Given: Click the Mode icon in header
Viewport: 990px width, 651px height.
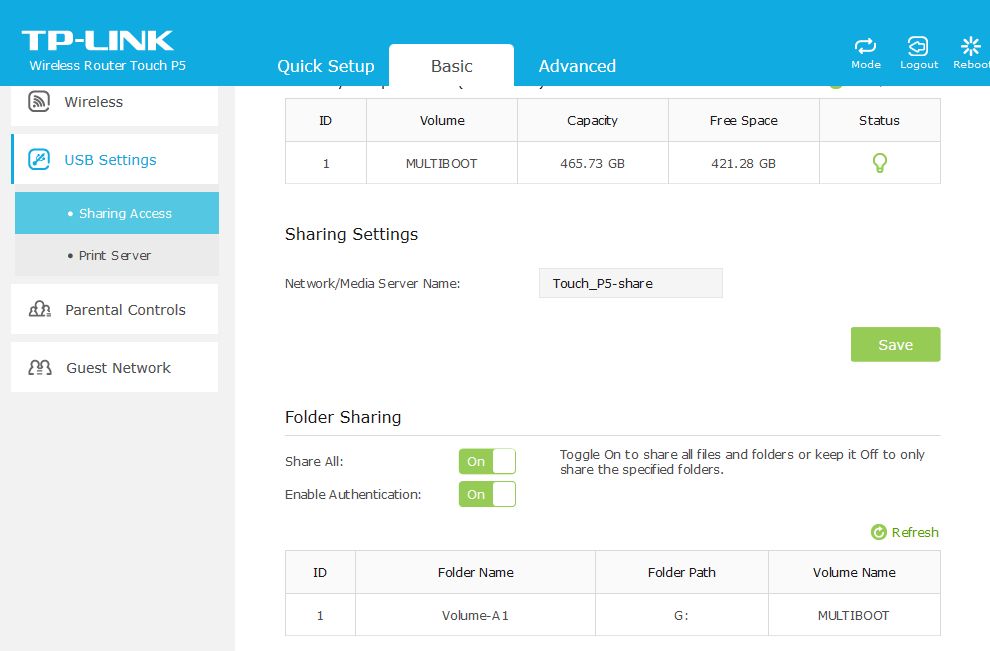Looking at the screenshot, I should (x=865, y=45).
